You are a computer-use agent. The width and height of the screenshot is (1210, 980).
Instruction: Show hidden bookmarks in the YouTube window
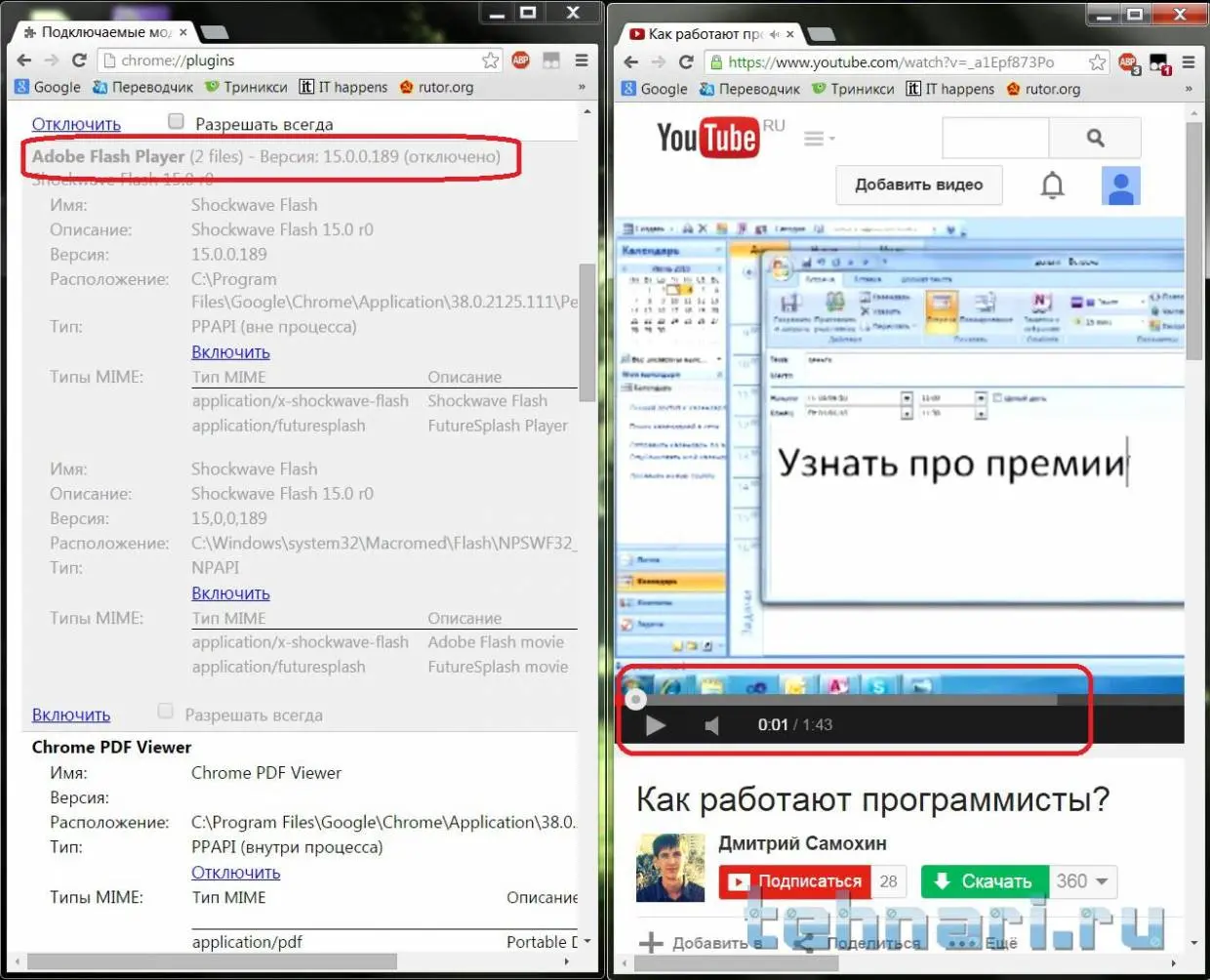[1189, 89]
